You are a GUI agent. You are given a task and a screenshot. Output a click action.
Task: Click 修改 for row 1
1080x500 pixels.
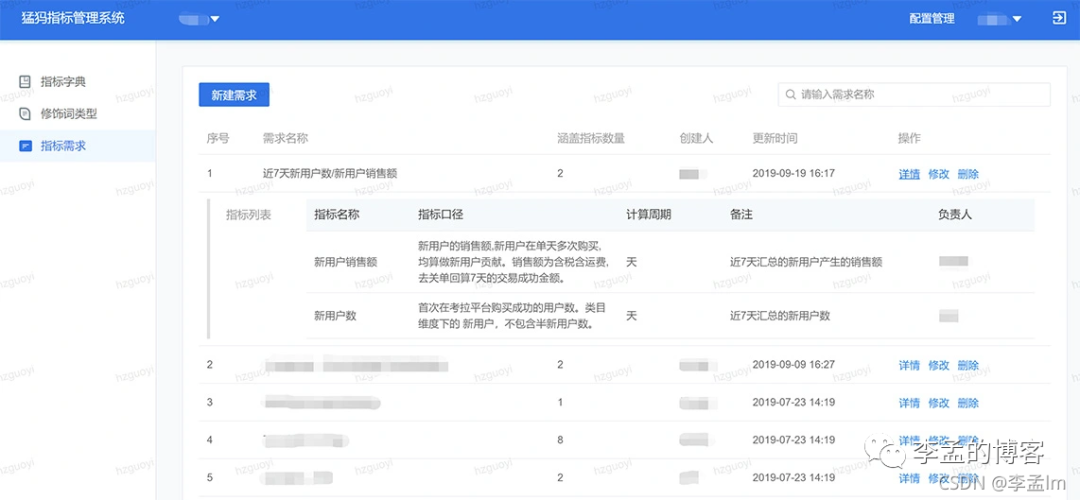pyautogui.click(x=939, y=174)
